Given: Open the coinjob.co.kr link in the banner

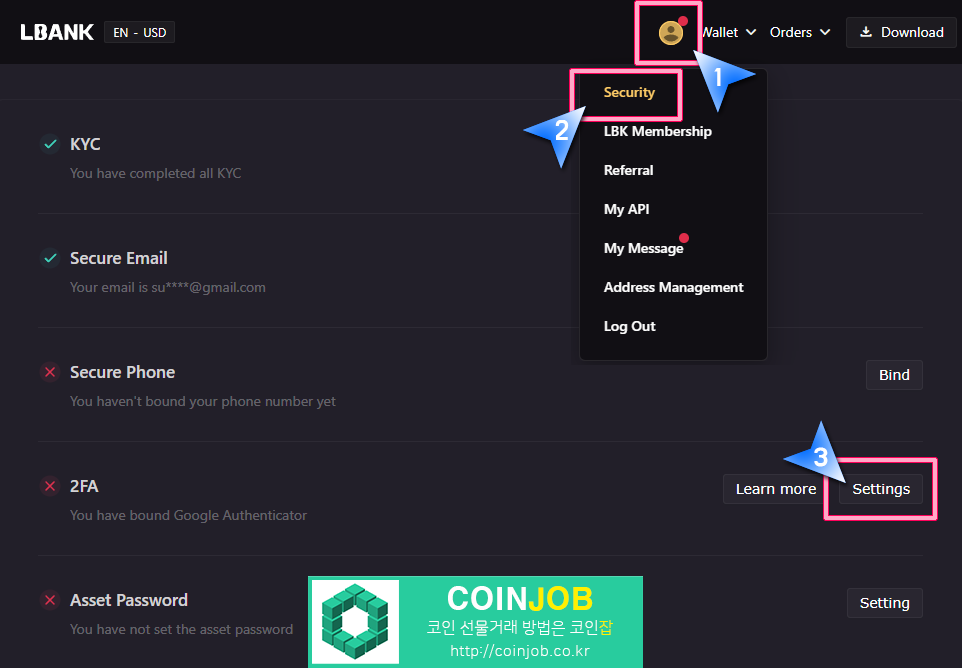Looking at the screenshot, I should click(x=520, y=651).
